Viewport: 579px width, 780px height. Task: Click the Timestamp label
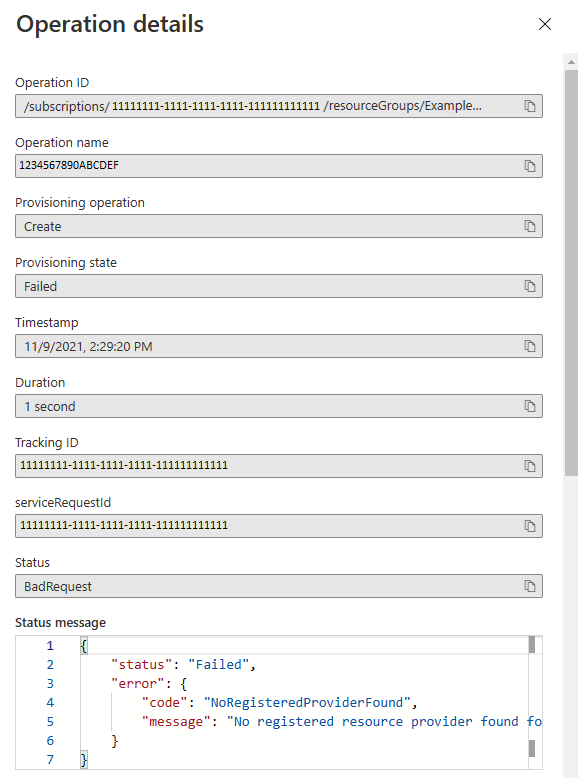coord(46,322)
